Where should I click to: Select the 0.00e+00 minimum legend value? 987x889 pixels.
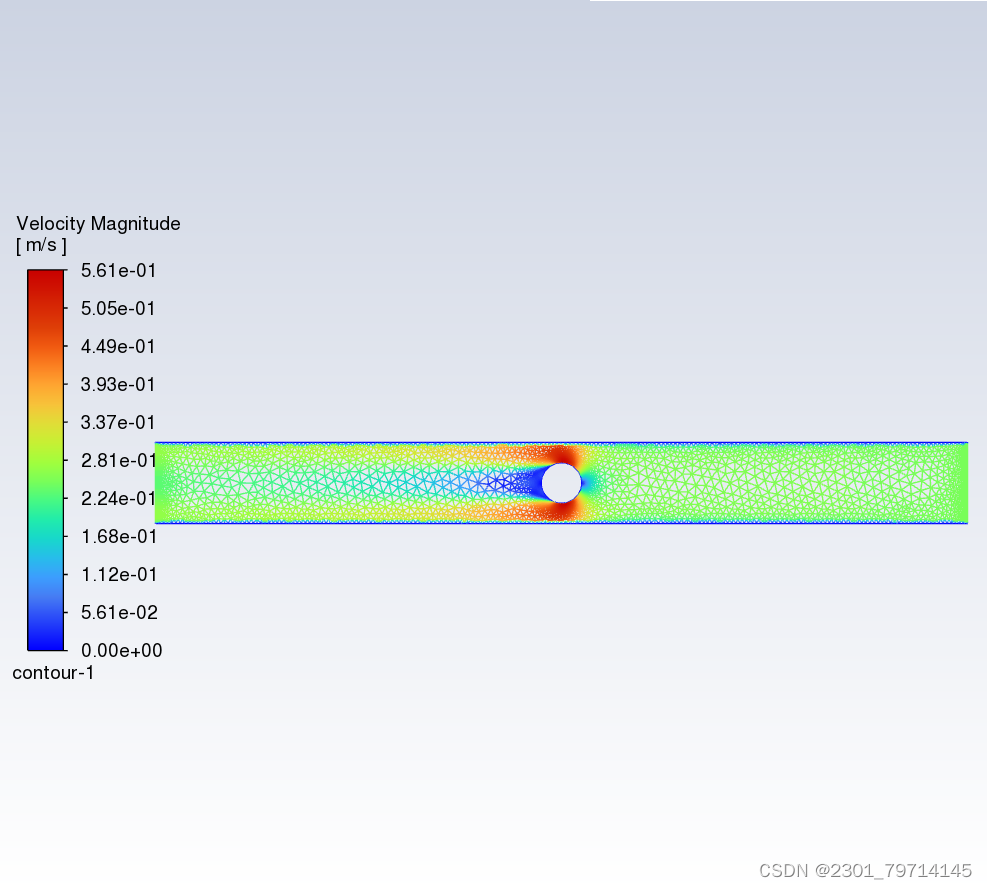tap(122, 650)
